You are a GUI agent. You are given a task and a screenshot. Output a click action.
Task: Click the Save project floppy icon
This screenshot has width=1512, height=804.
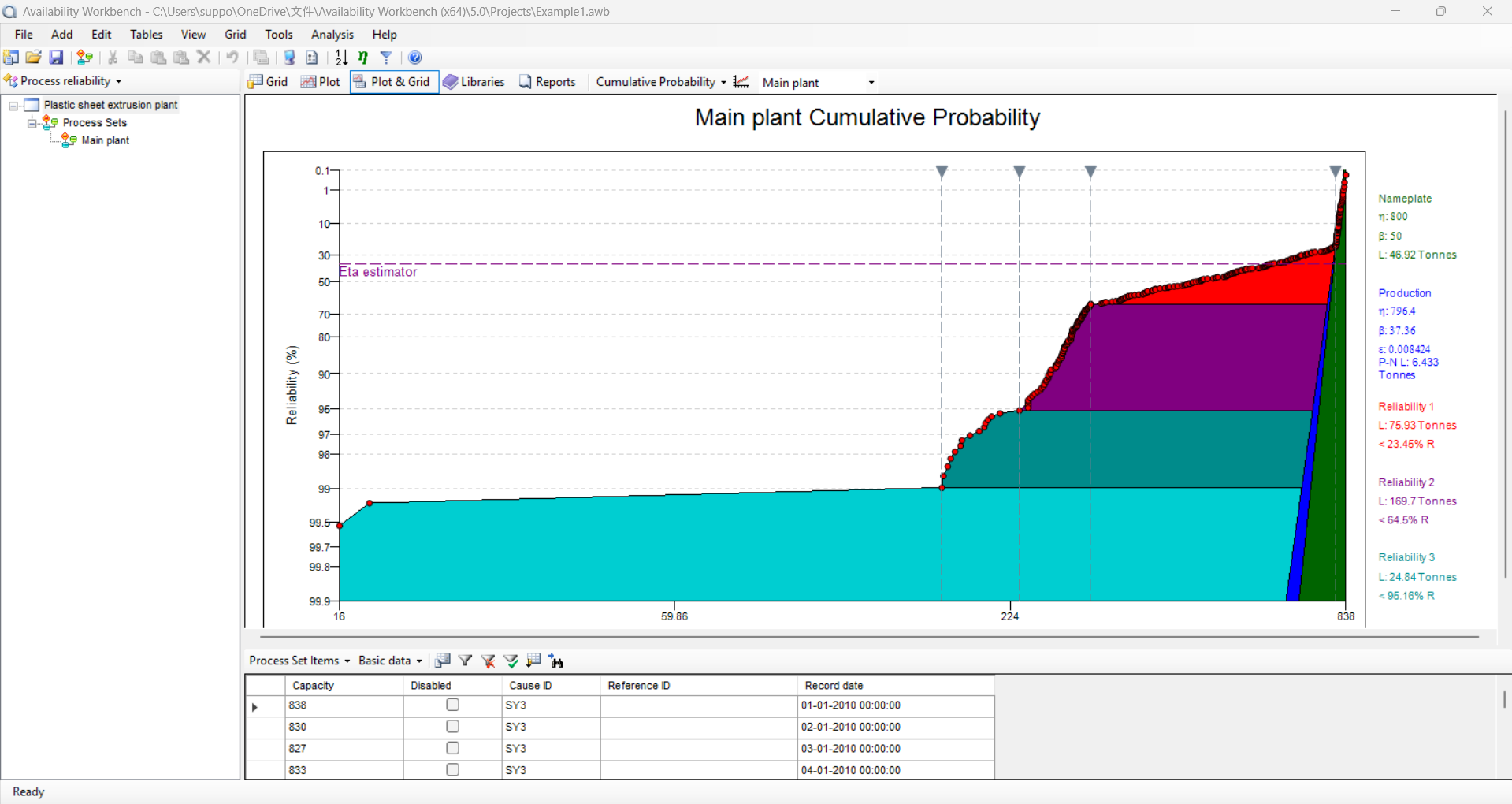[56, 58]
